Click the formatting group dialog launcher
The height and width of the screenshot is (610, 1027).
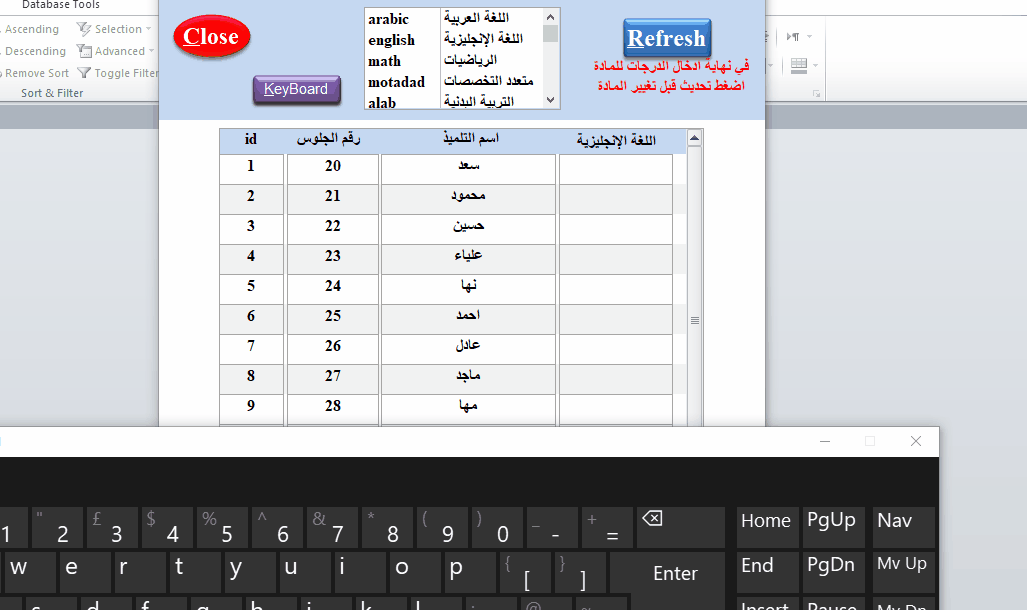click(x=816, y=94)
